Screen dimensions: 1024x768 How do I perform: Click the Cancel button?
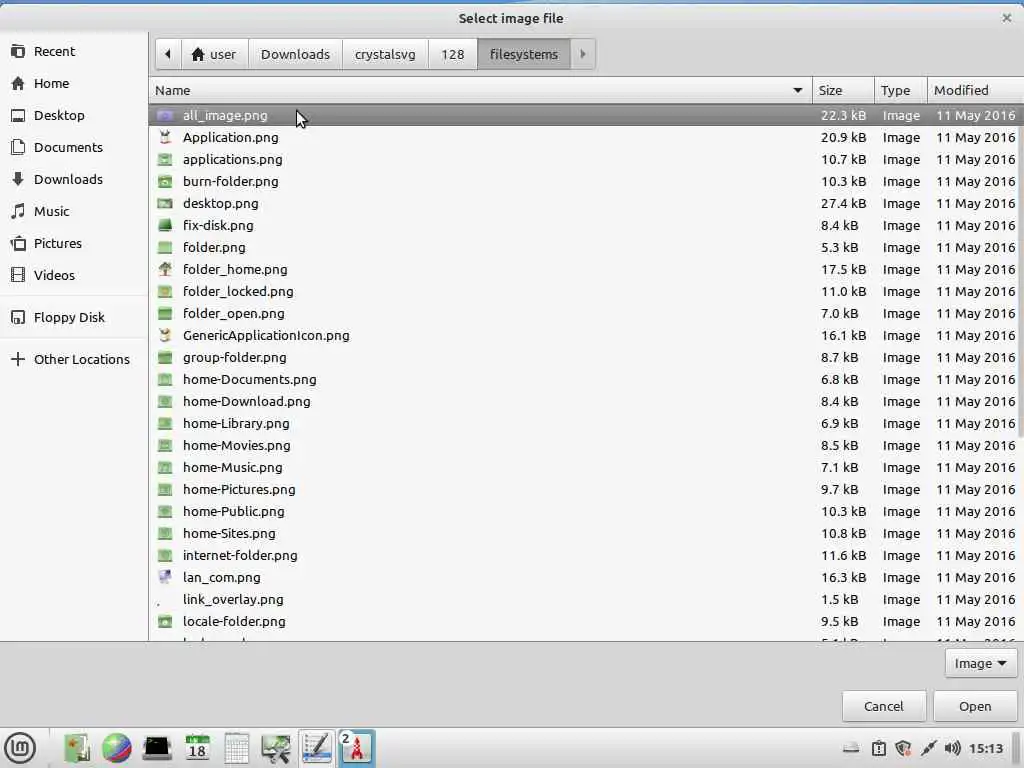pyautogui.click(x=884, y=706)
